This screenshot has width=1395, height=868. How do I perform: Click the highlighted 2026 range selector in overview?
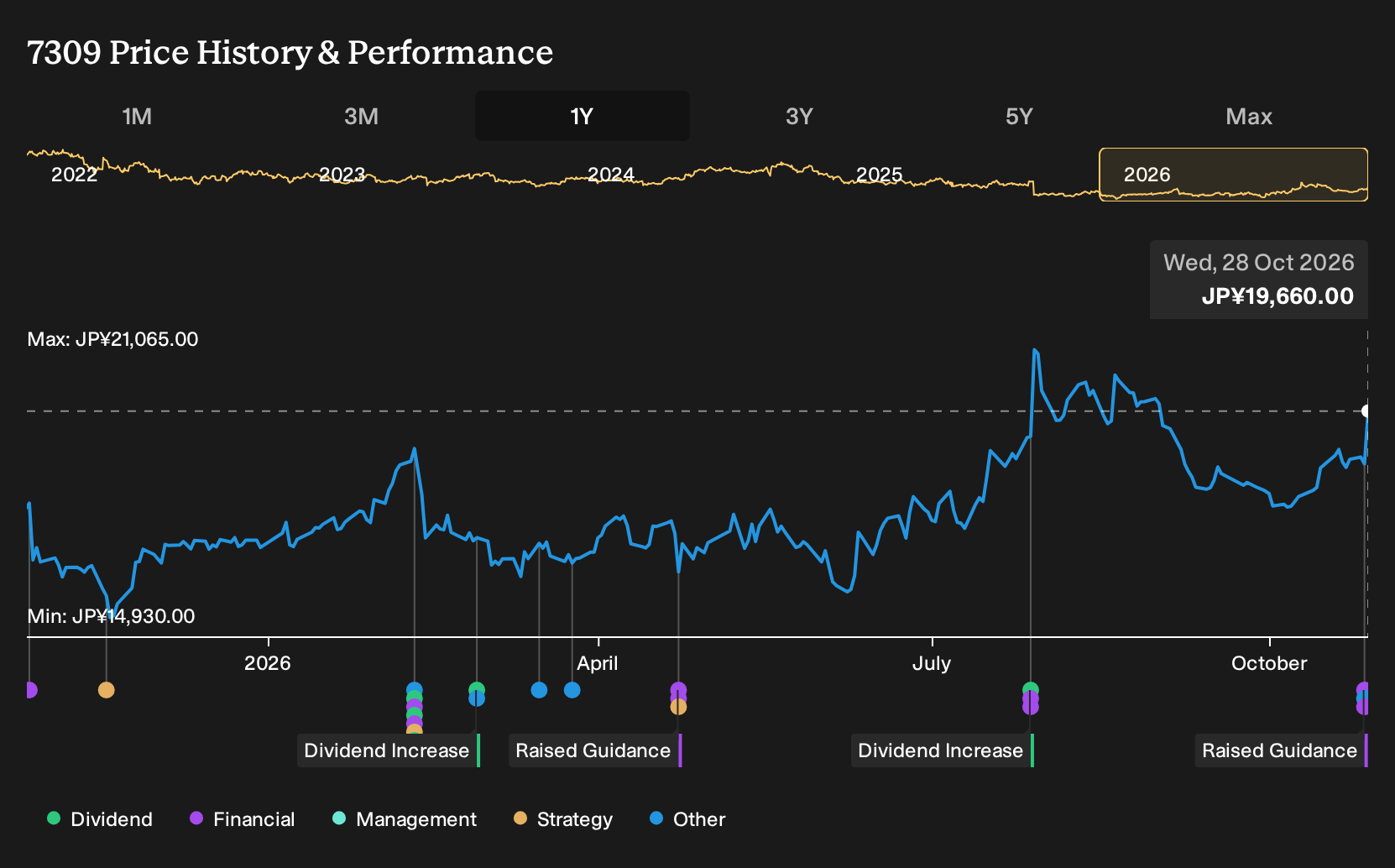click(1233, 175)
